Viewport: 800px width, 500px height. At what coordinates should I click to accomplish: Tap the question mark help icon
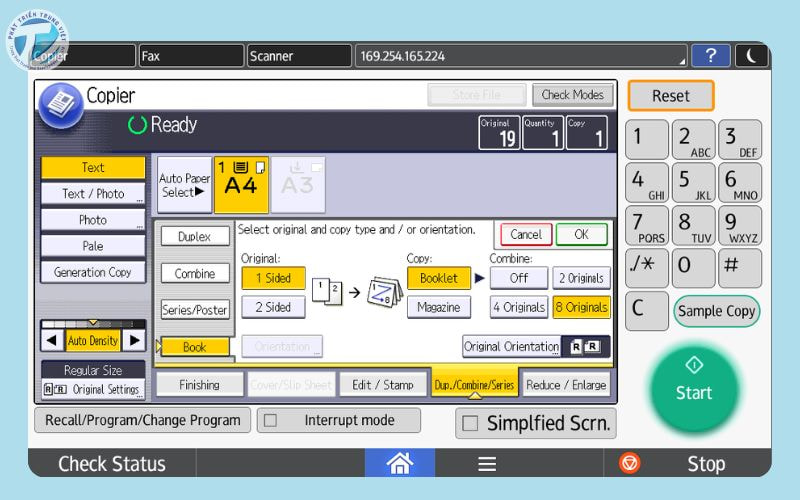coord(710,56)
